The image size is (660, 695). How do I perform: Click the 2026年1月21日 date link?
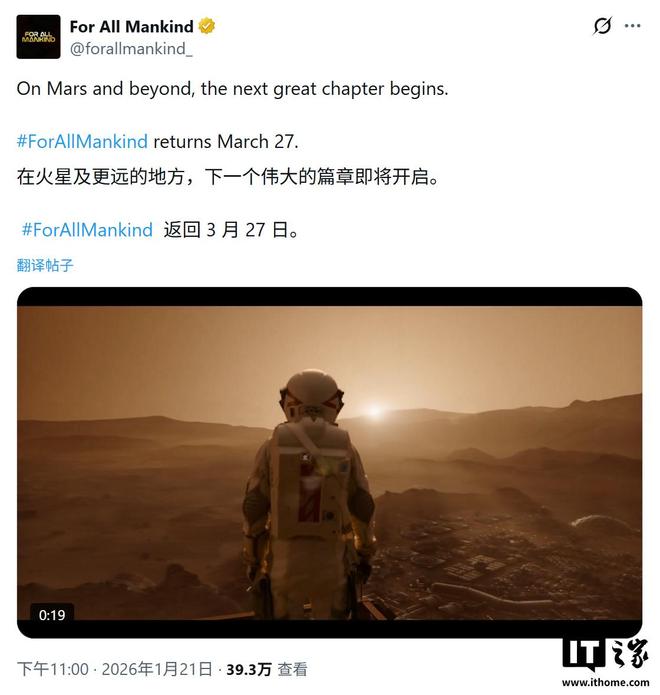[x=157, y=669]
